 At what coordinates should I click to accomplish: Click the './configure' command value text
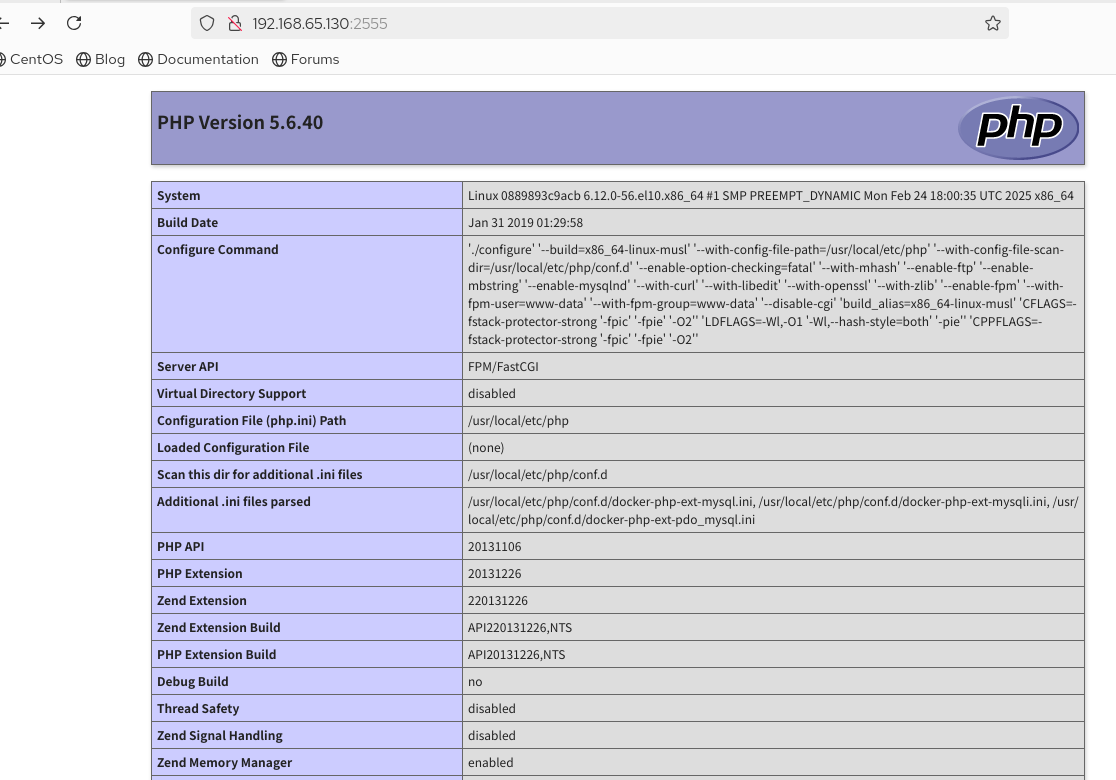pyautogui.click(x=772, y=295)
